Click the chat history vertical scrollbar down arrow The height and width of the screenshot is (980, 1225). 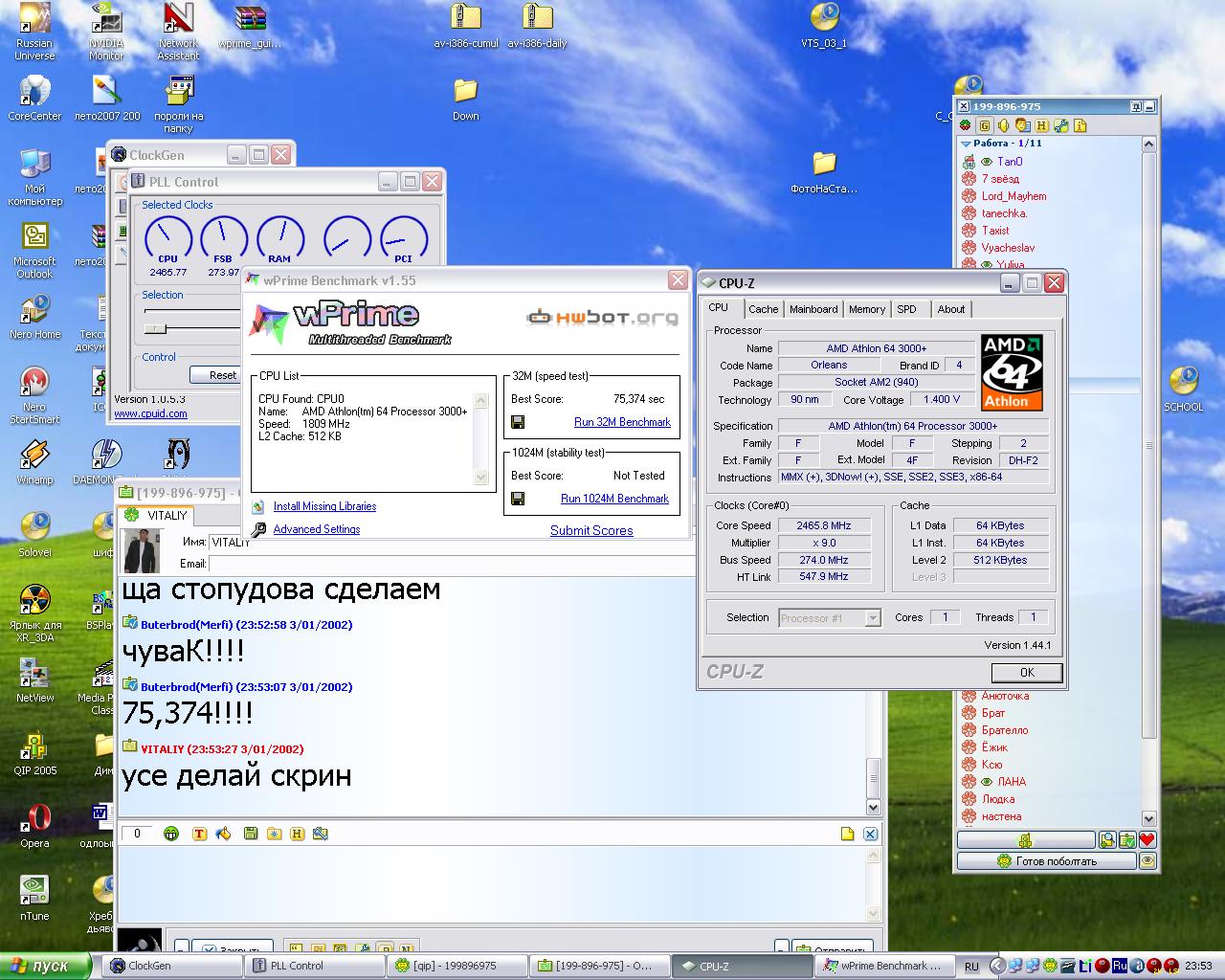[873, 807]
